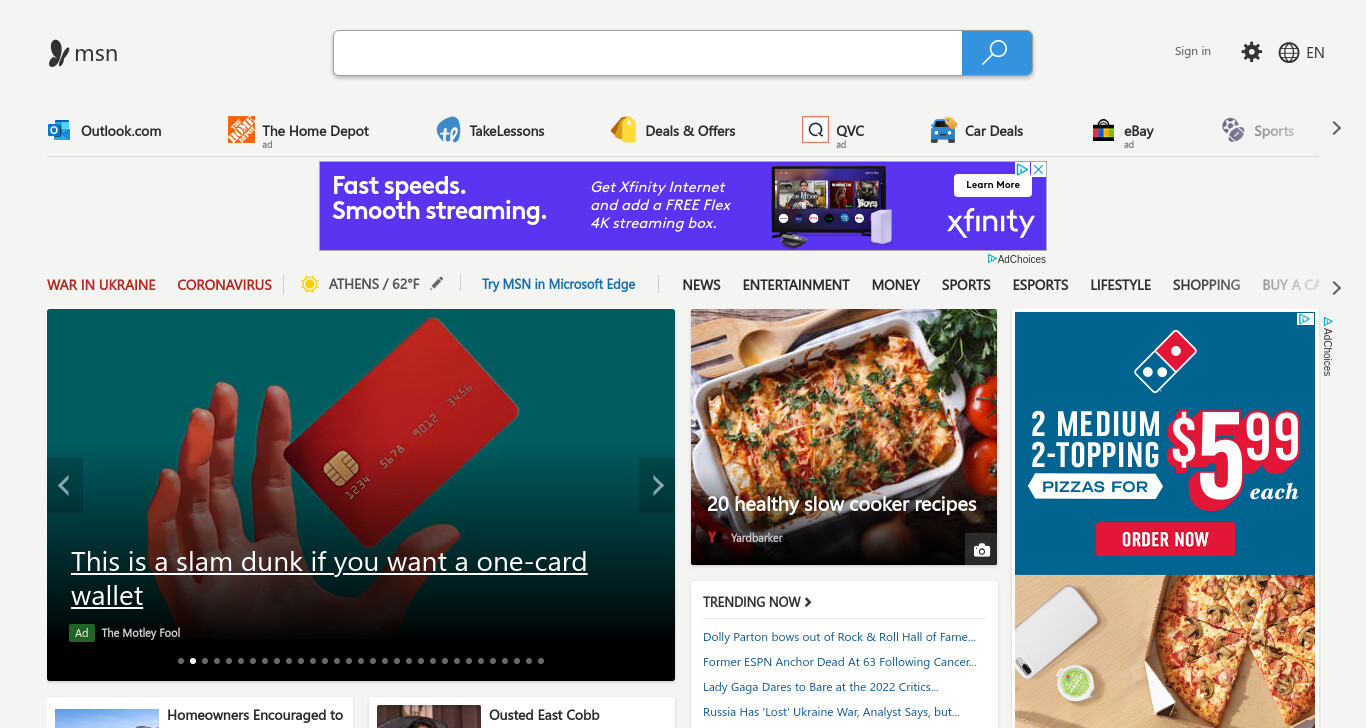Click the Ousted East Cobb thumbnail

[x=429, y=716]
